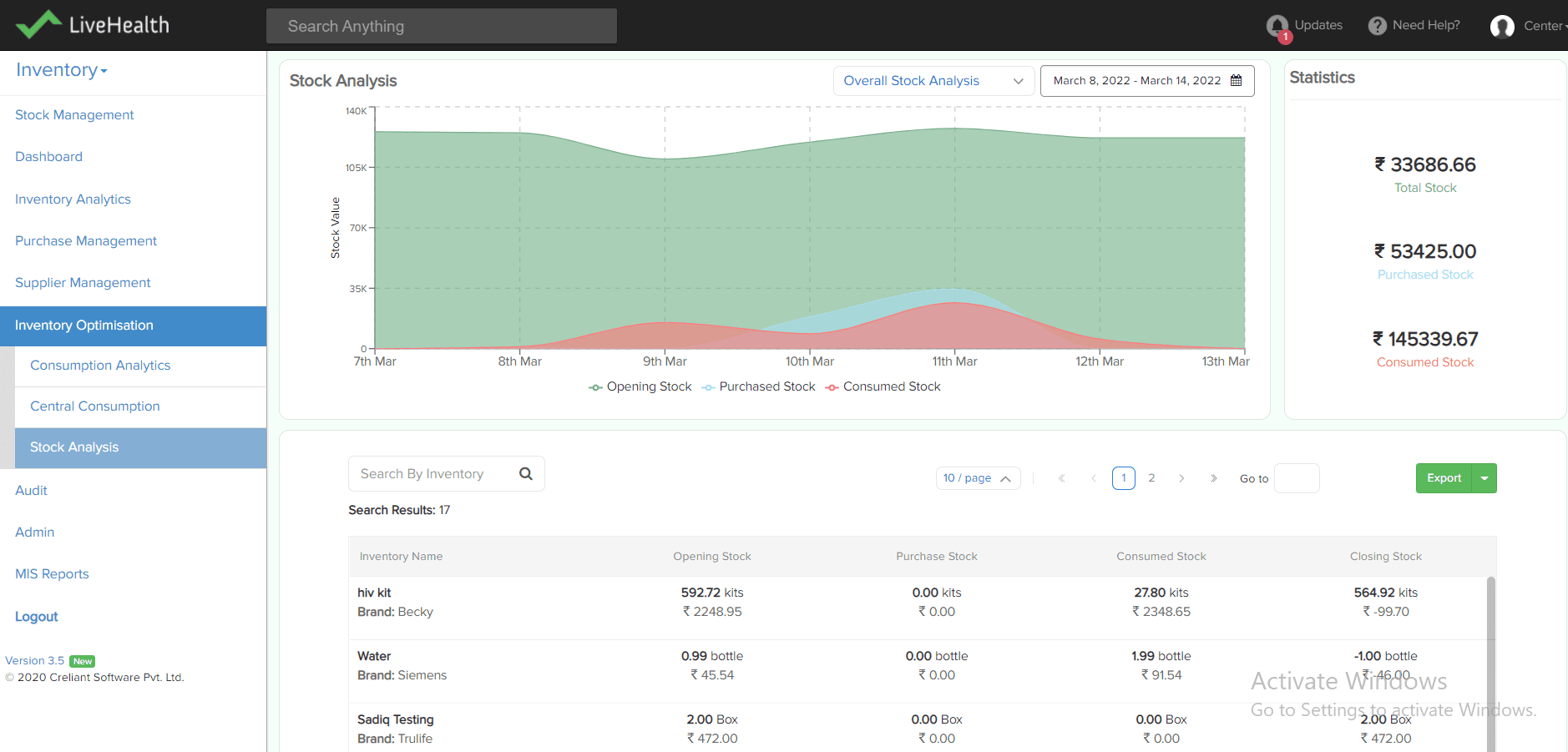Open the Center user profile avatar
This screenshot has height=752, width=1568.
coord(1502,27)
